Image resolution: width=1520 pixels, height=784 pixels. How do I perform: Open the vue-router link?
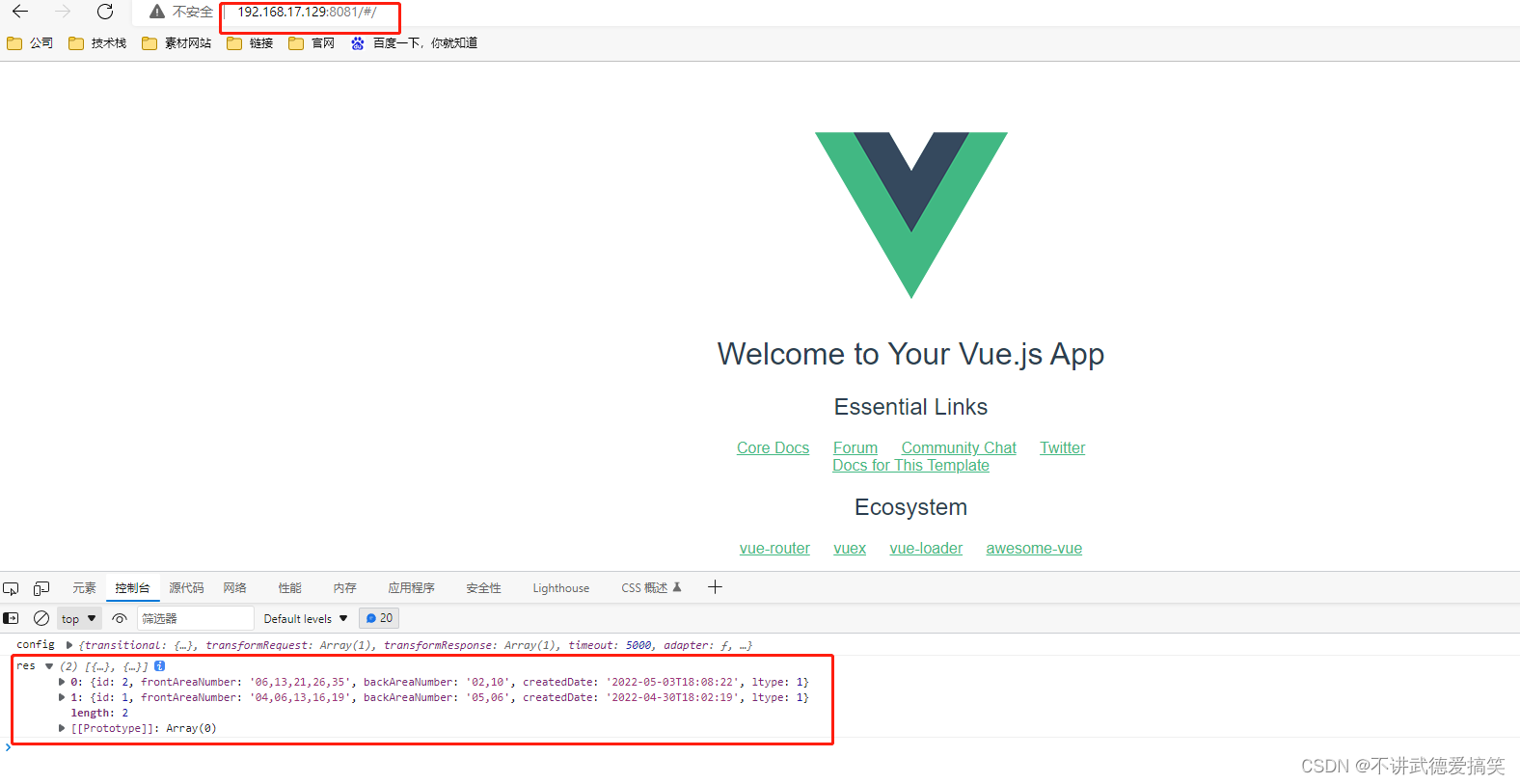click(x=774, y=548)
